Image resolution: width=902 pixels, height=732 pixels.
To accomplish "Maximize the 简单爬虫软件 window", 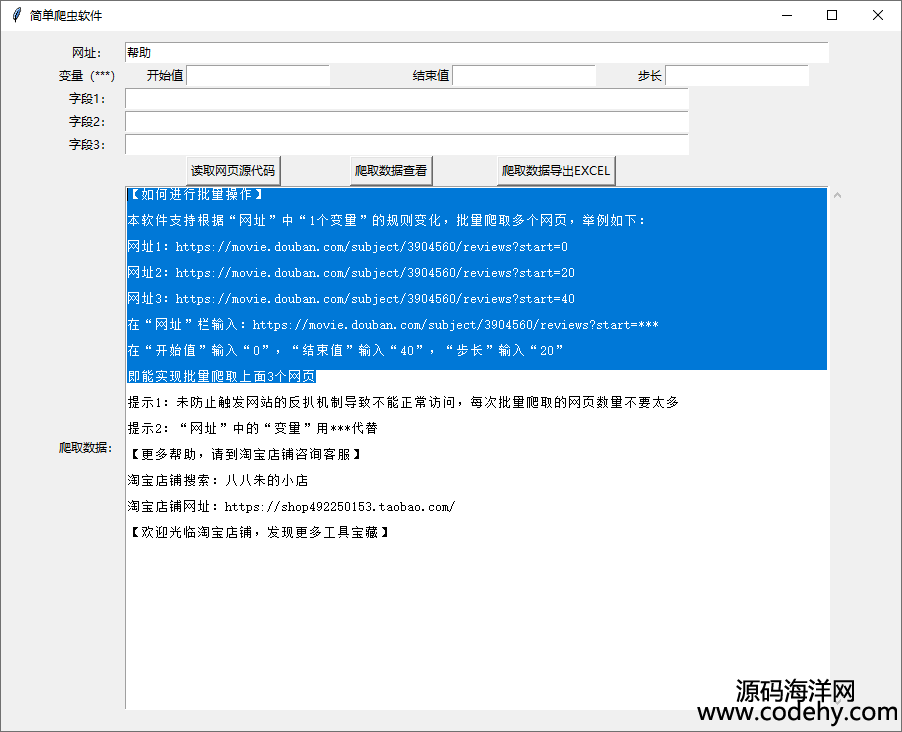I will point(832,16).
